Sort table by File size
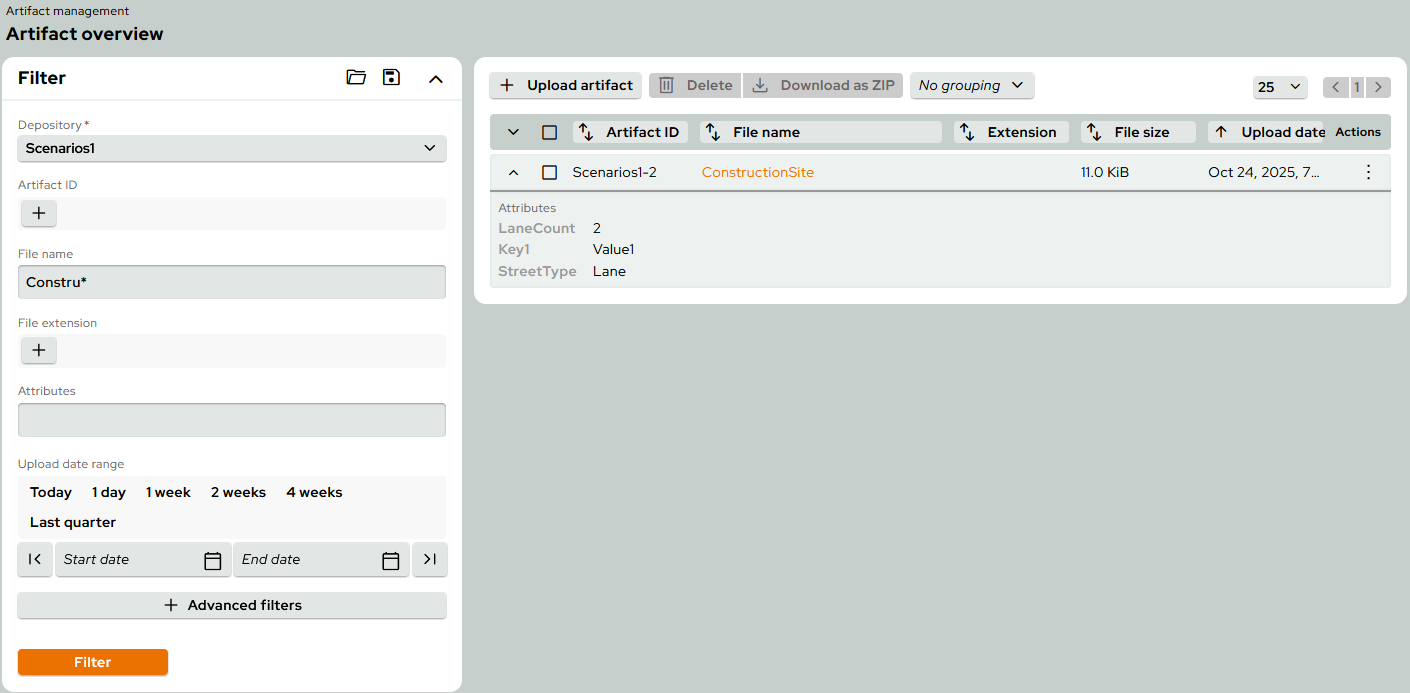The height and width of the screenshot is (693, 1410). pos(1138,132)
